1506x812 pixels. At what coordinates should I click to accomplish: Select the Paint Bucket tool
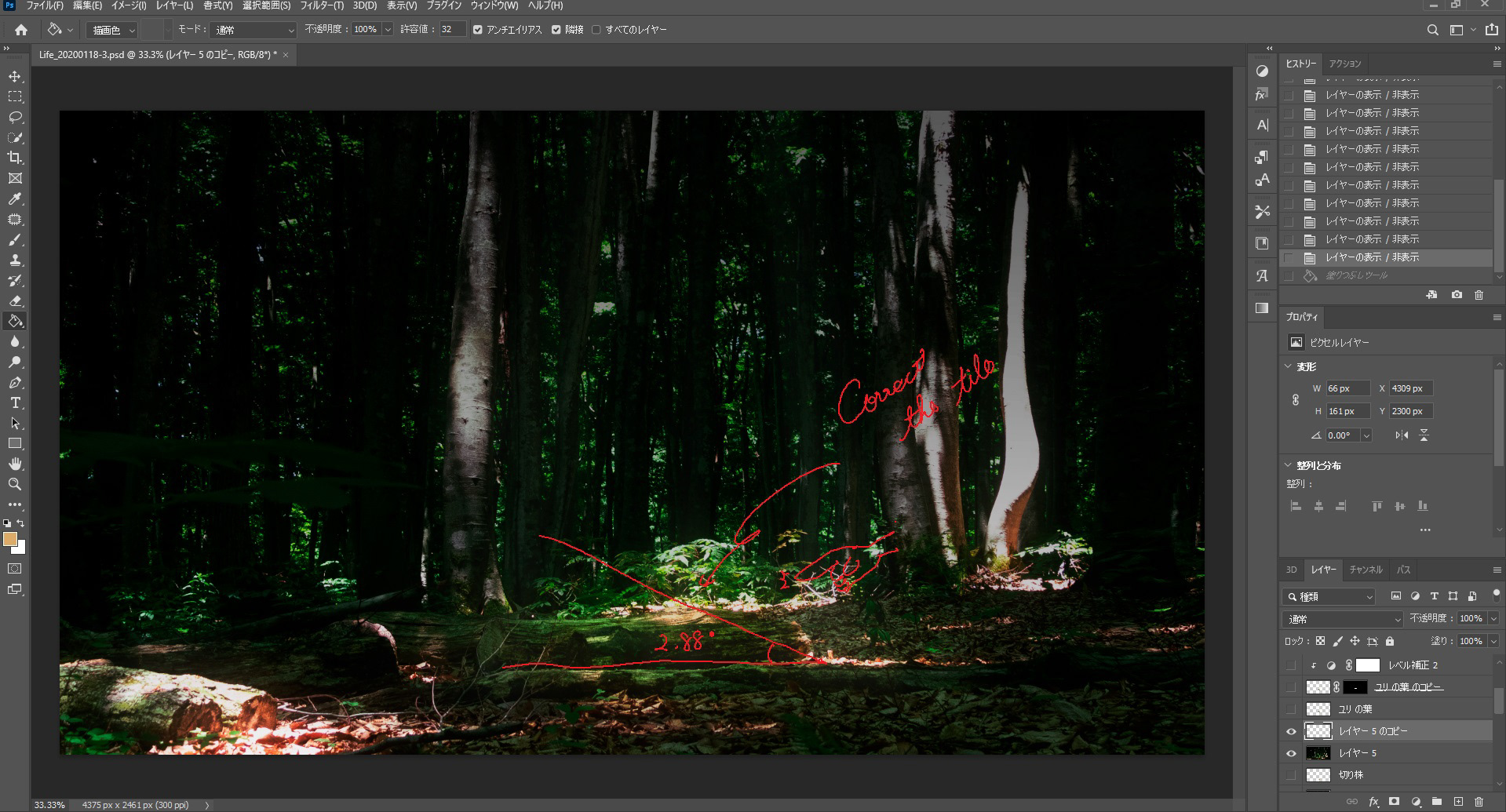pos(15,322)
